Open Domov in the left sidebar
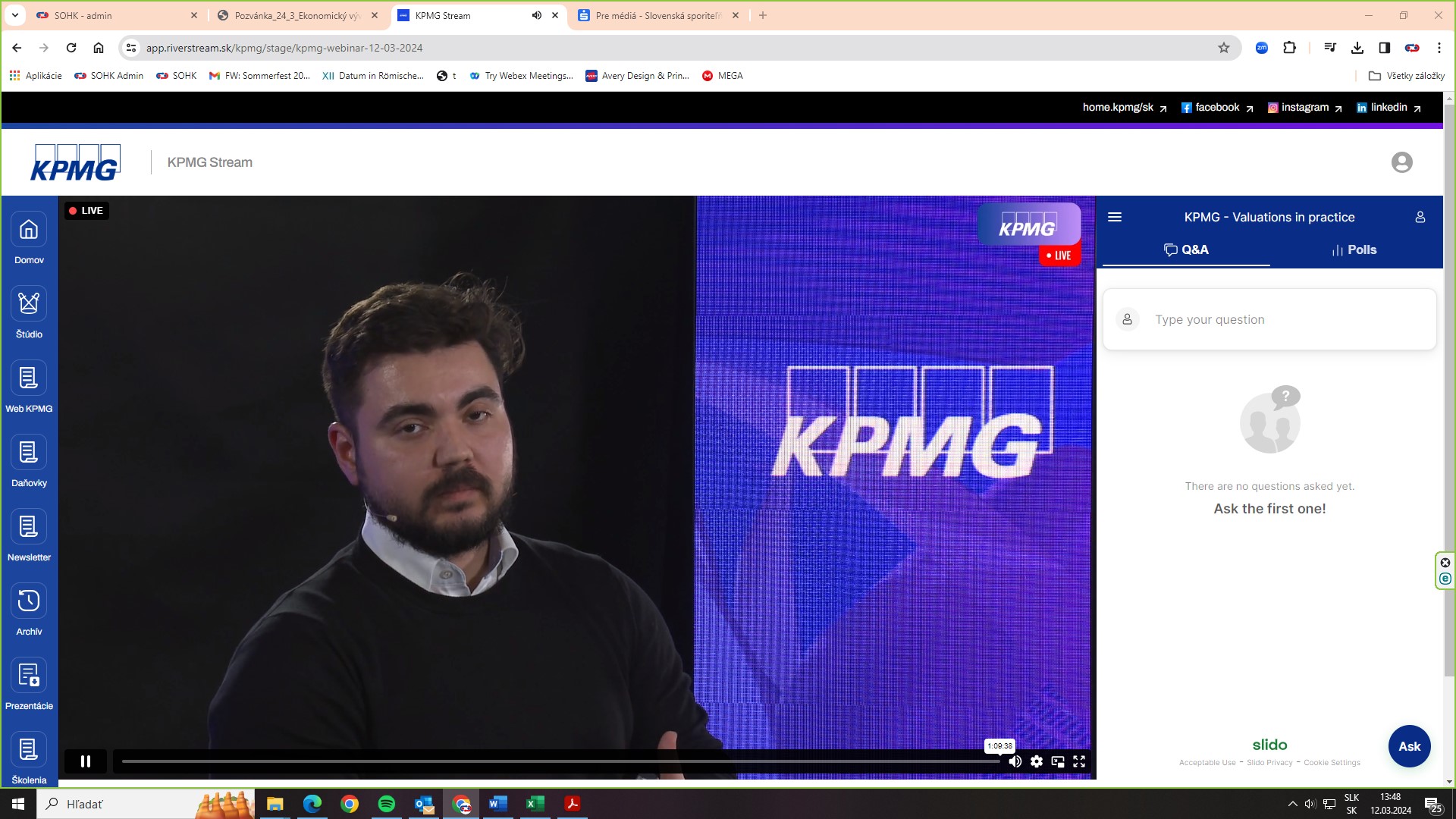Image resolution: width=1456 pixels, height=819 pixels. [29, 238]
